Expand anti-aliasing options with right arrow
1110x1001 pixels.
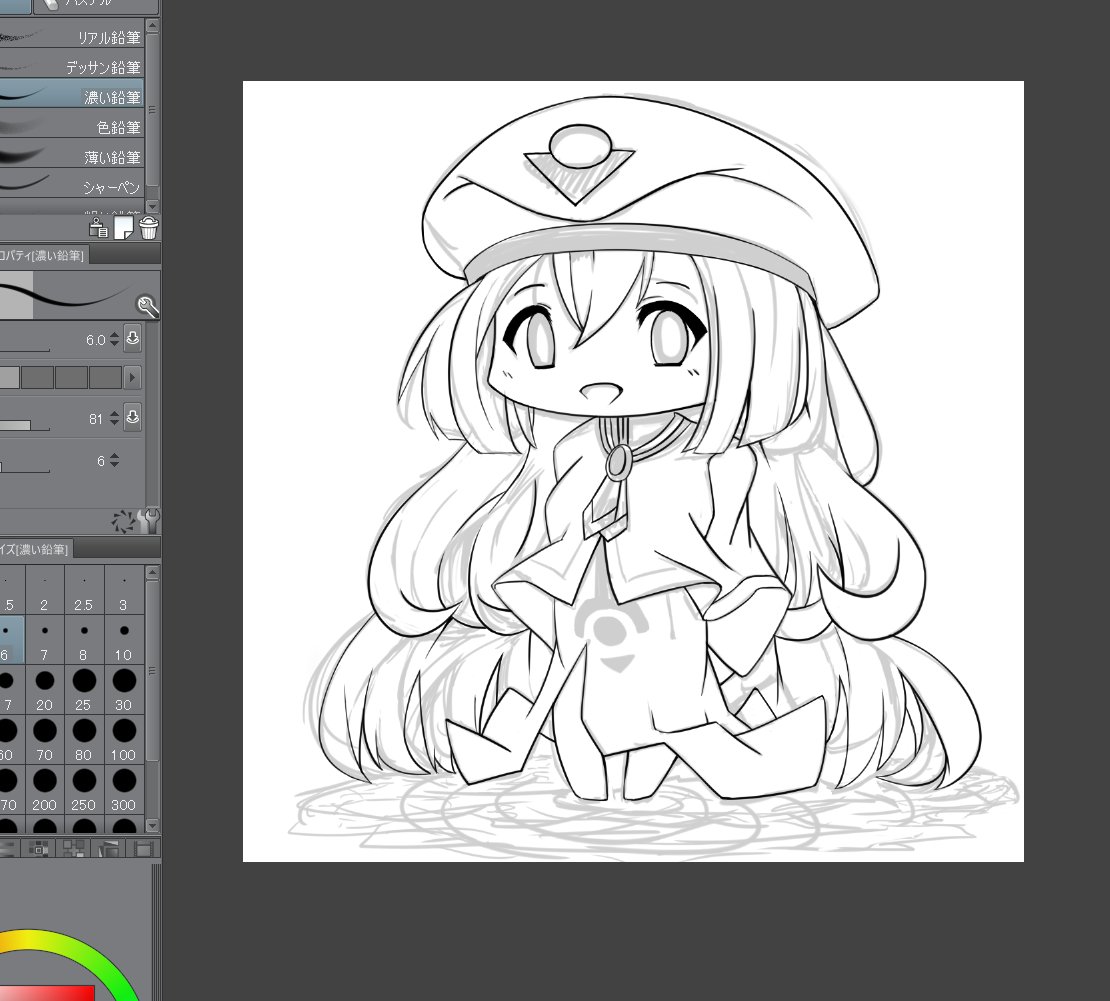pos(132,377)
